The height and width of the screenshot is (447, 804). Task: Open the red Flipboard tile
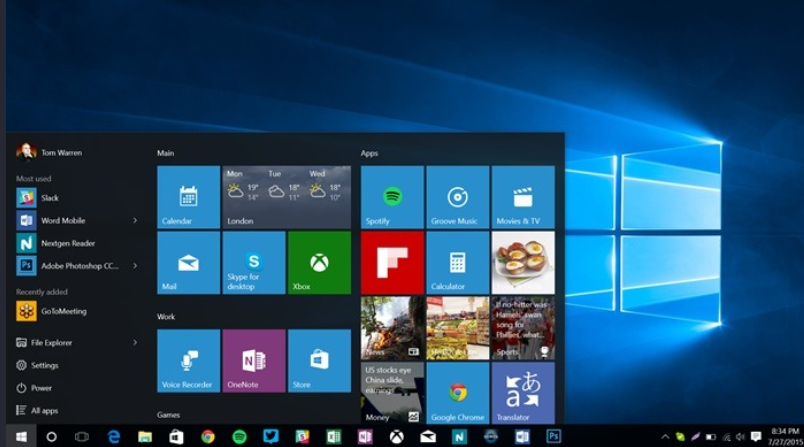click(392, 262)
